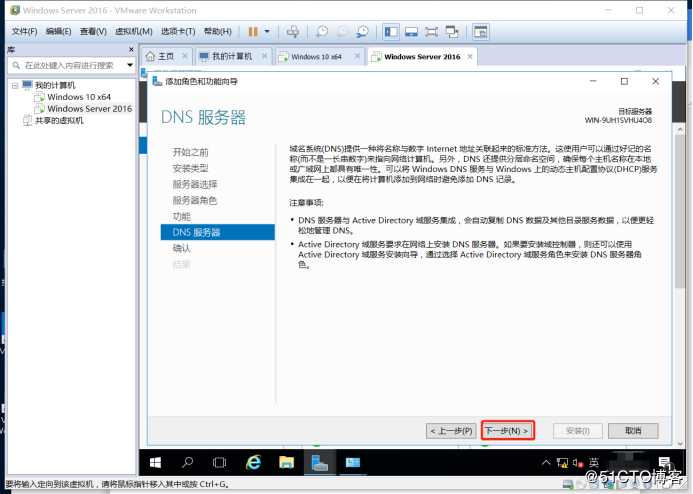Click the revert to snapshot toolbar icon
The image size is (693, 494).
click(x=342, y=32)
